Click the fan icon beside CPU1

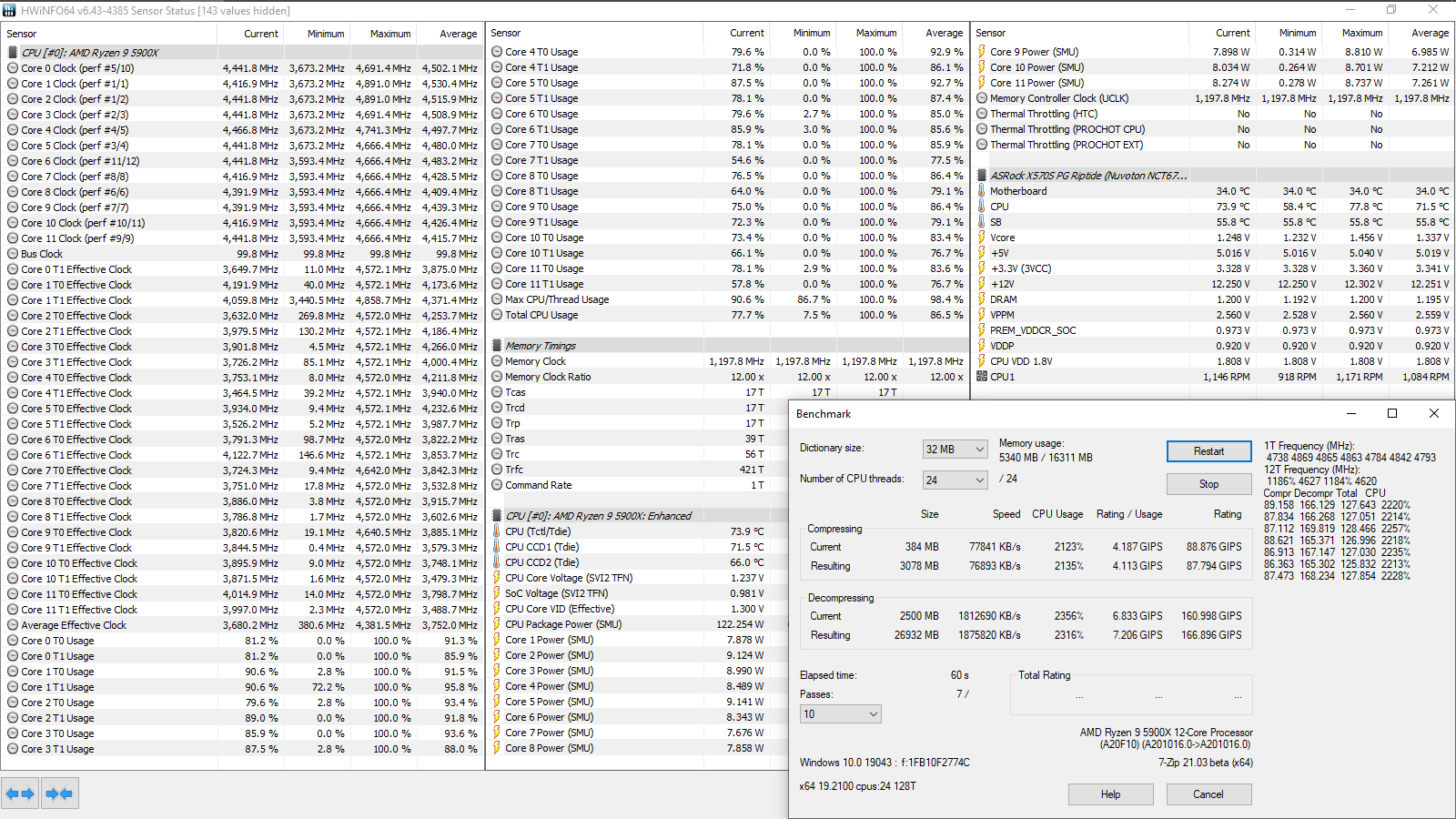coord(982,377)
